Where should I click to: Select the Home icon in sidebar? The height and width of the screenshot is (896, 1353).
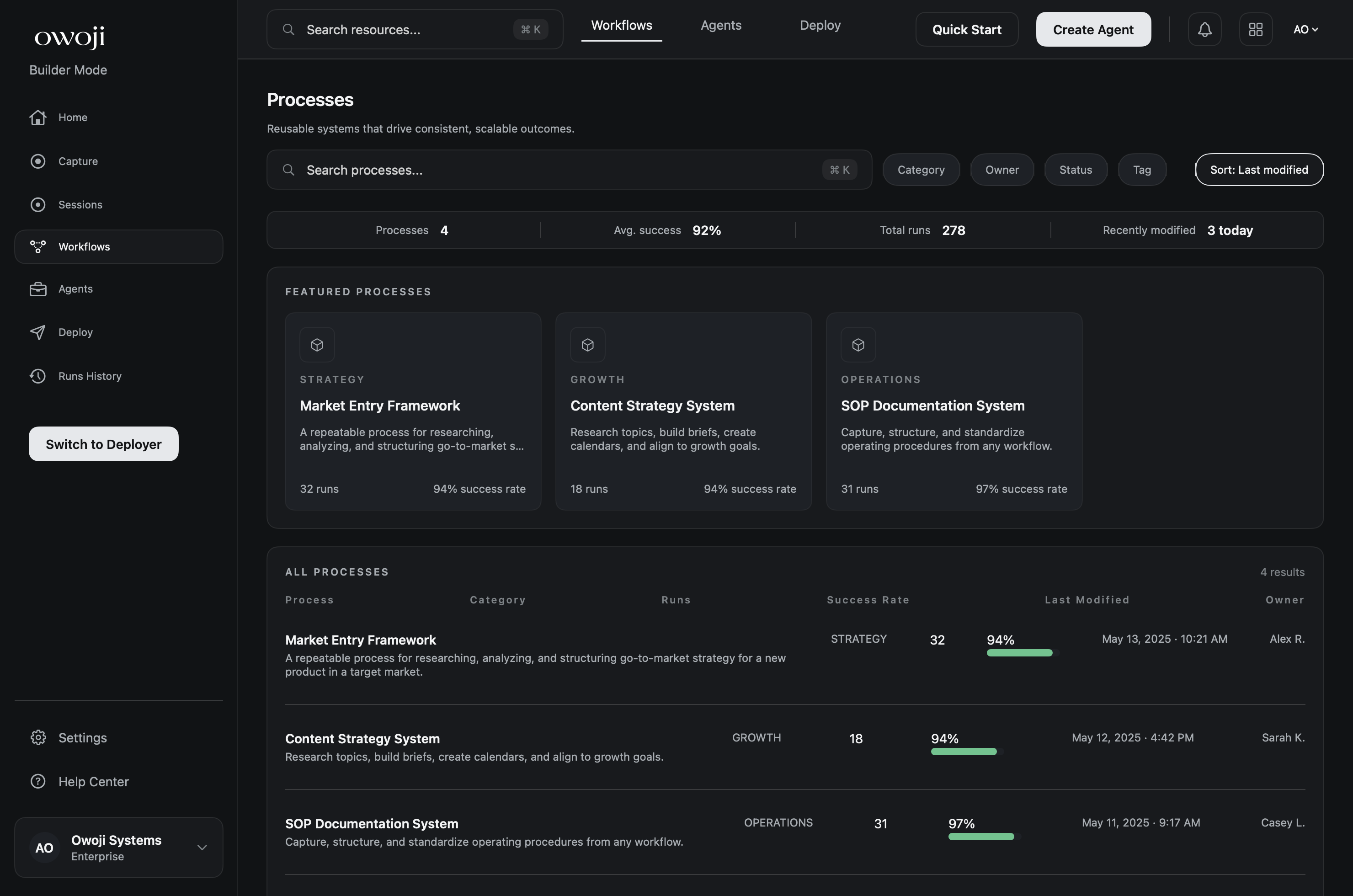(x=37, y=117)
